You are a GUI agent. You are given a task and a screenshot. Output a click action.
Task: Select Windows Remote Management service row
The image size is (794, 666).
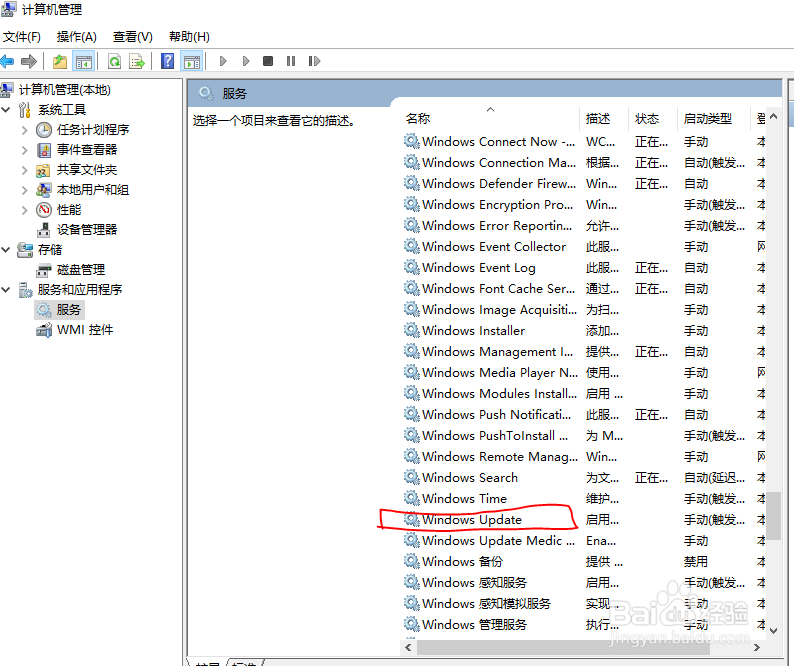584,456
